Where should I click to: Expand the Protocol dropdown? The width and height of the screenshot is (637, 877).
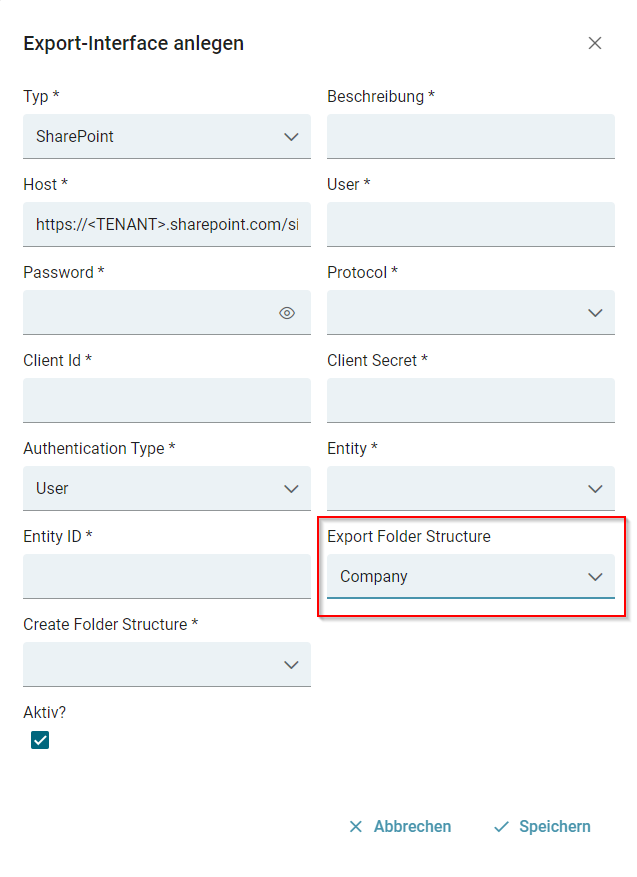tap(470, 313)
